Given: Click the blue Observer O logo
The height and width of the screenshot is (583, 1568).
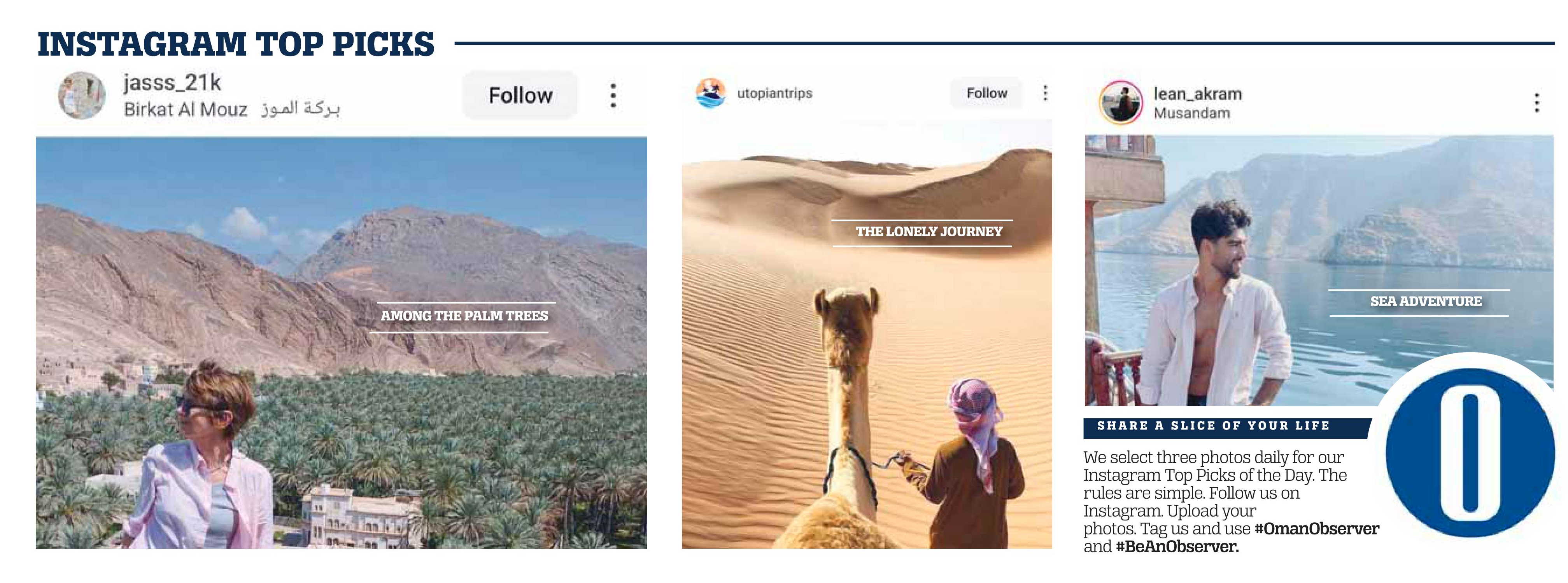Looking at the screenshot, I should [1469, 453].
